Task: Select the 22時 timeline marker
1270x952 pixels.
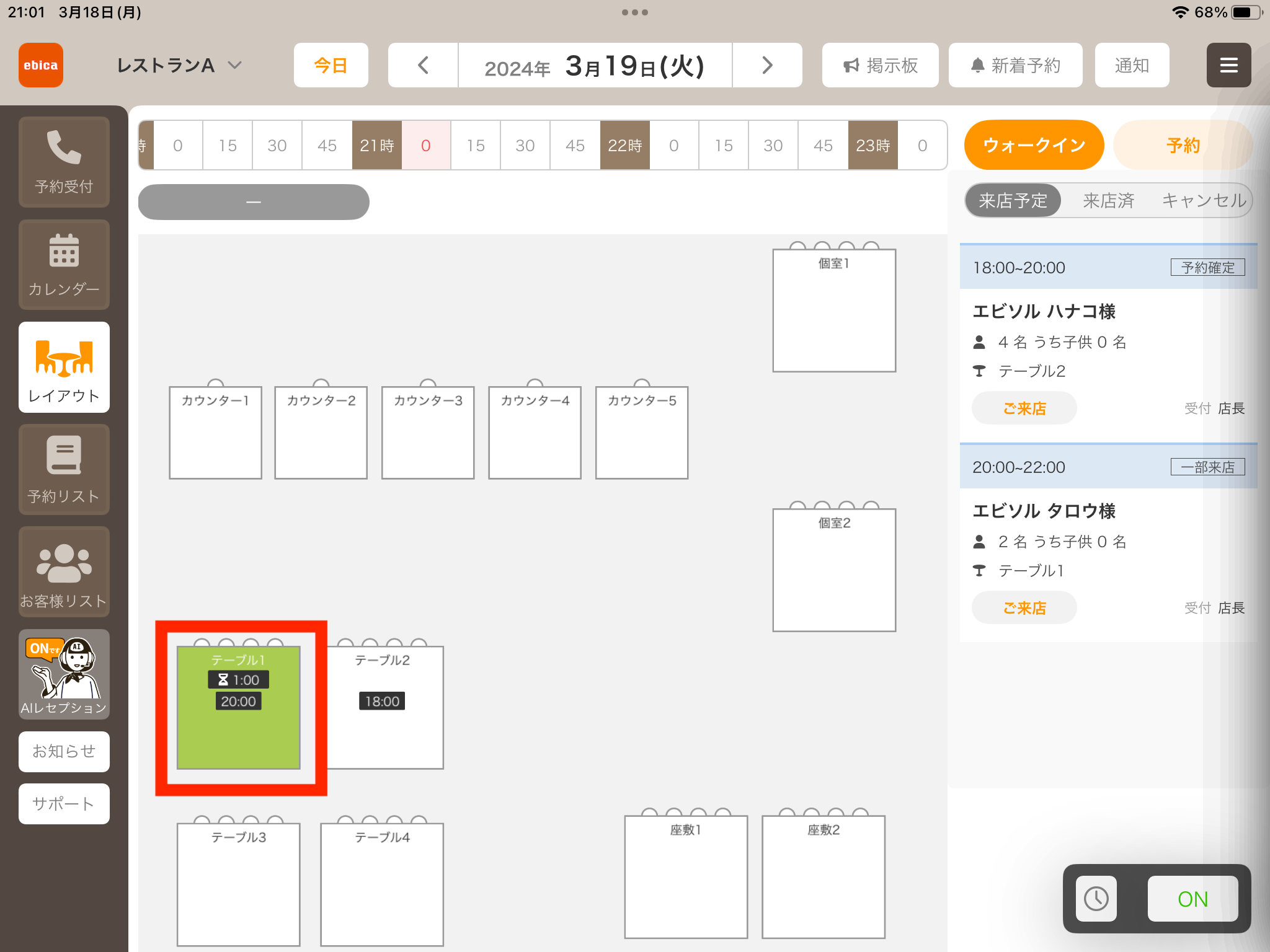Action: point(624,146)
